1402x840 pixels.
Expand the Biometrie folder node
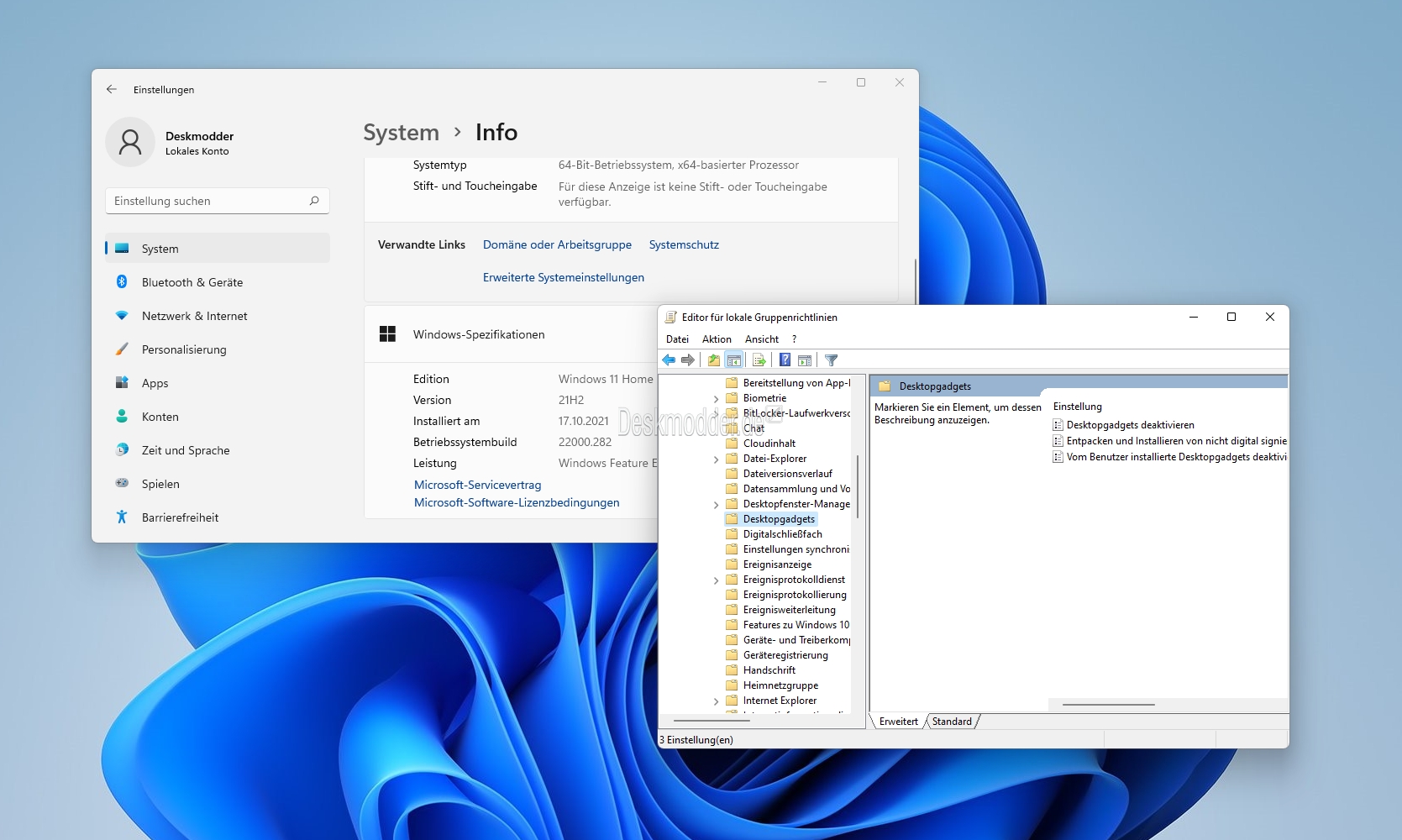[x=717, y=399]
